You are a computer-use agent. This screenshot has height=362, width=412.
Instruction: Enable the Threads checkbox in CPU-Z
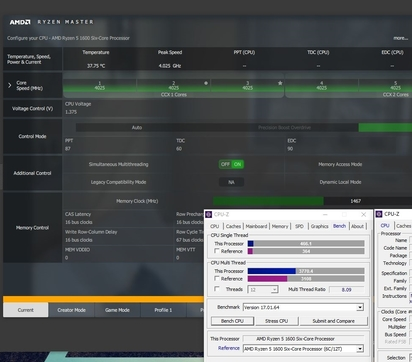[x=217, y=289]
